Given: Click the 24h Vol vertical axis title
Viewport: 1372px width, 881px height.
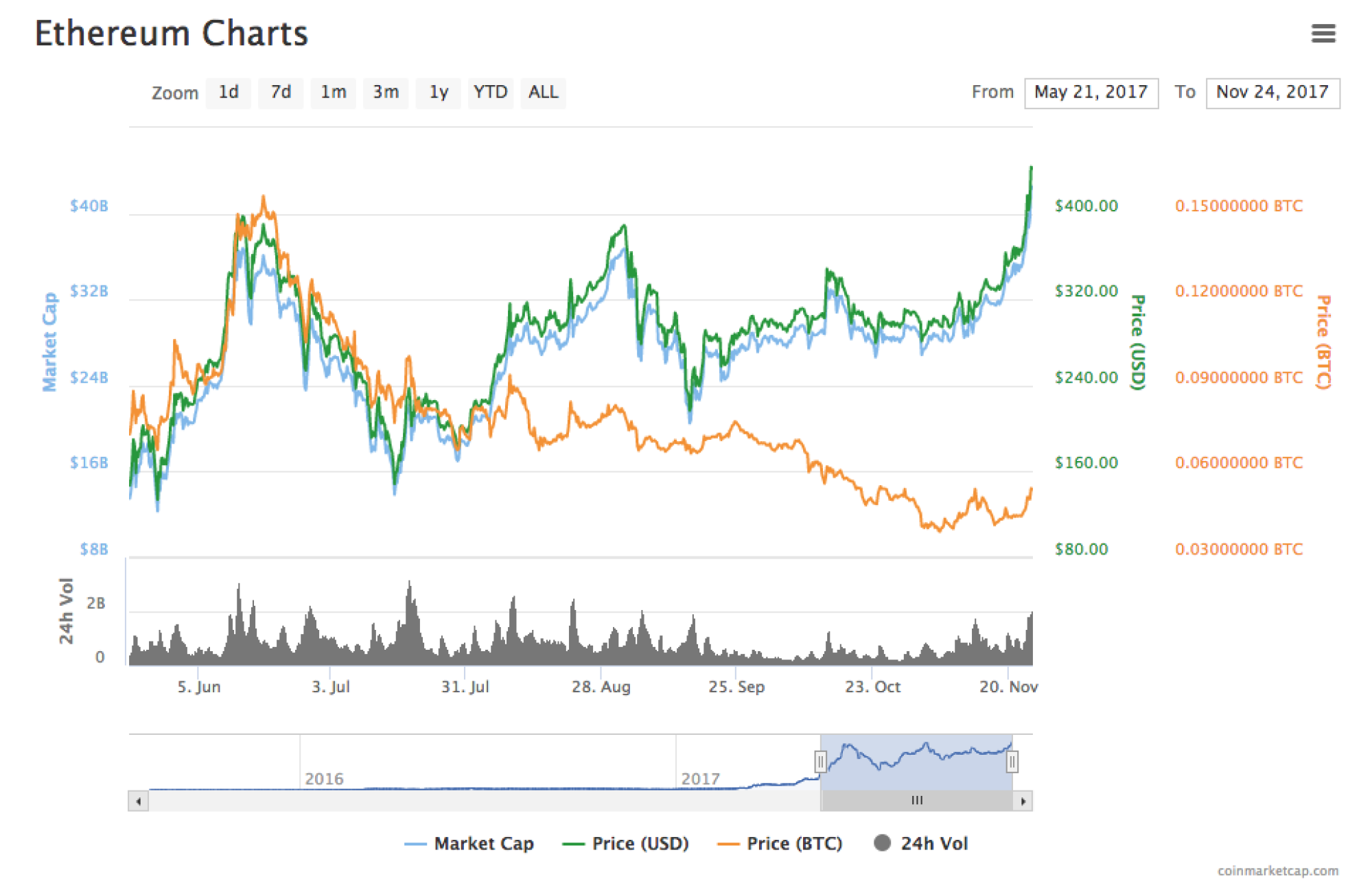Looking at the screenshot, I should (x=66, y=611).
